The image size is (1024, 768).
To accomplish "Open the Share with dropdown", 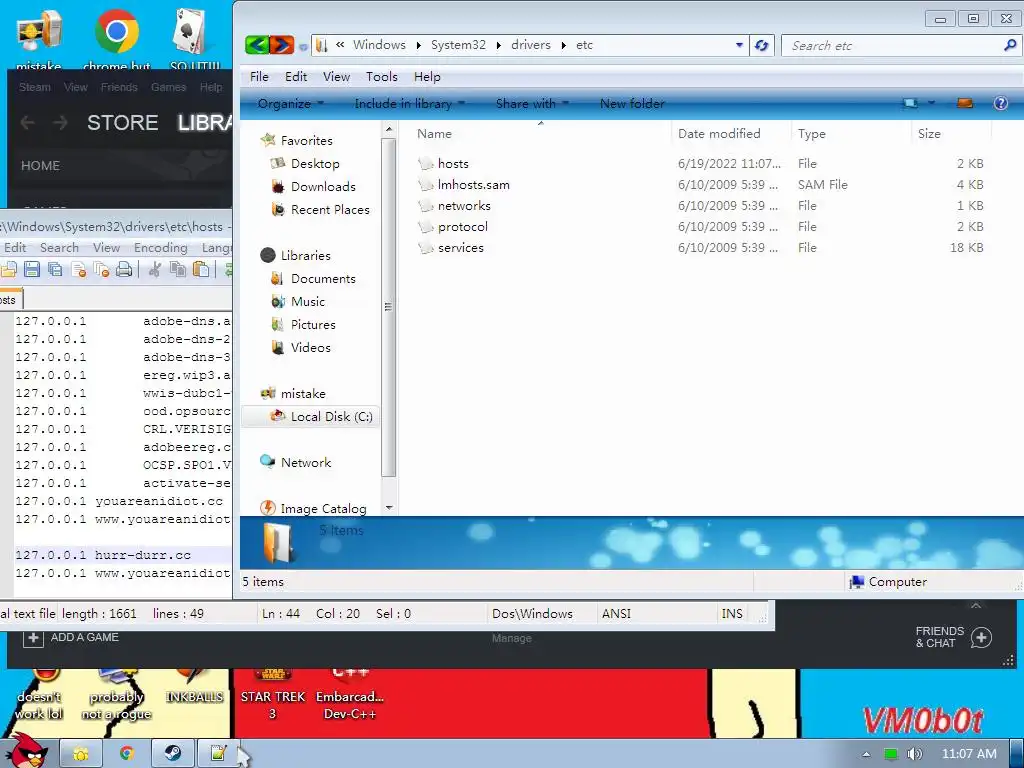I will point(532,104).
